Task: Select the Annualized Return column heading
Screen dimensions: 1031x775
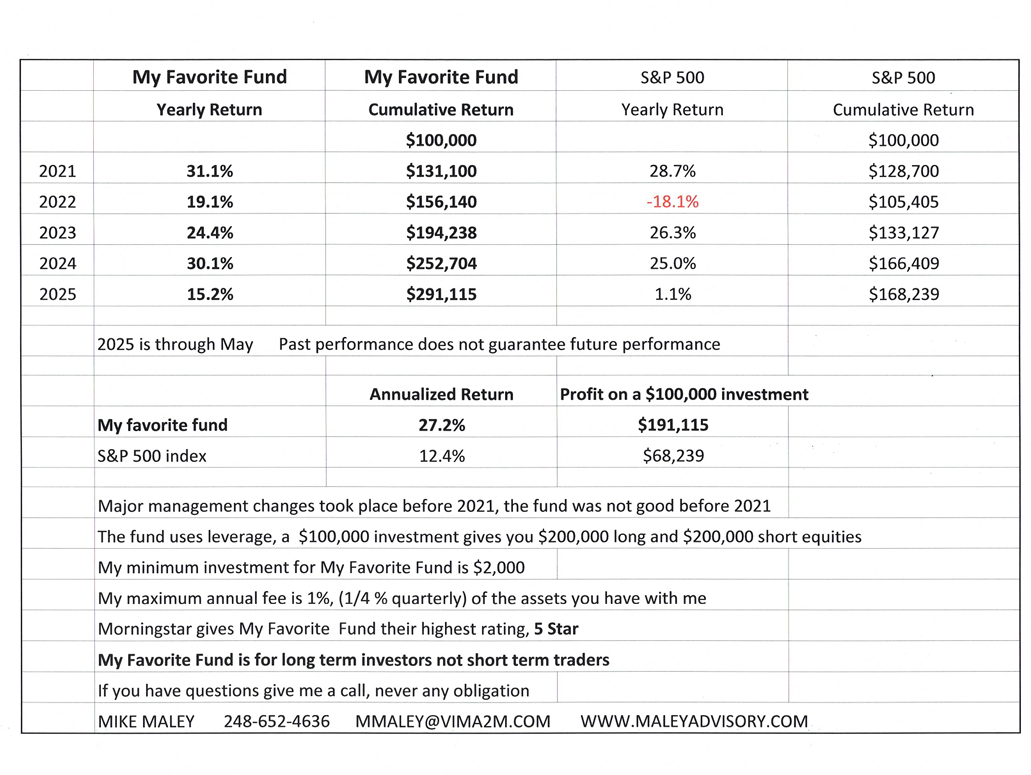Action: coord(441,394)
